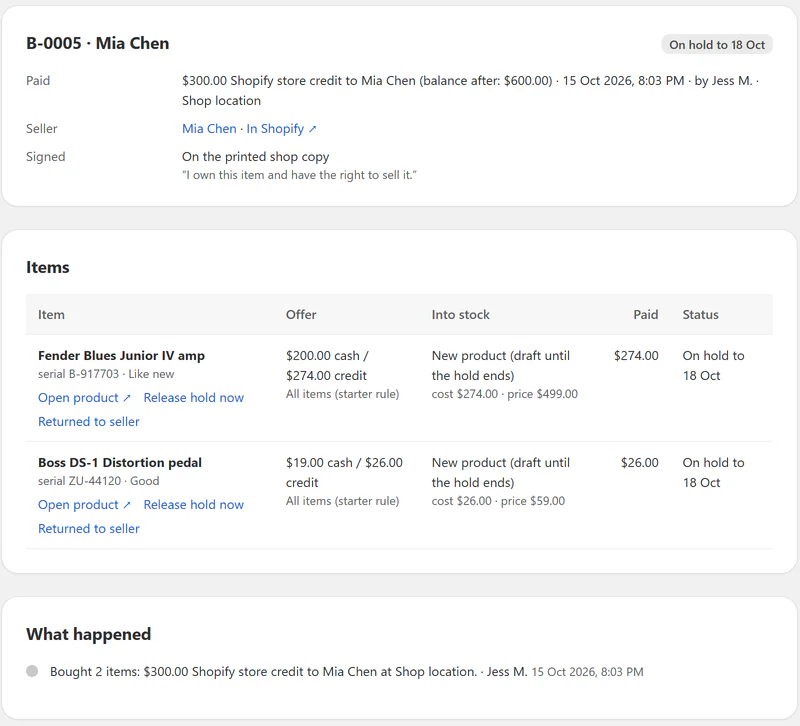Click the 'Items' section heading
The width and height of the screenshot is (800, 726).
[x=47, y=267]
